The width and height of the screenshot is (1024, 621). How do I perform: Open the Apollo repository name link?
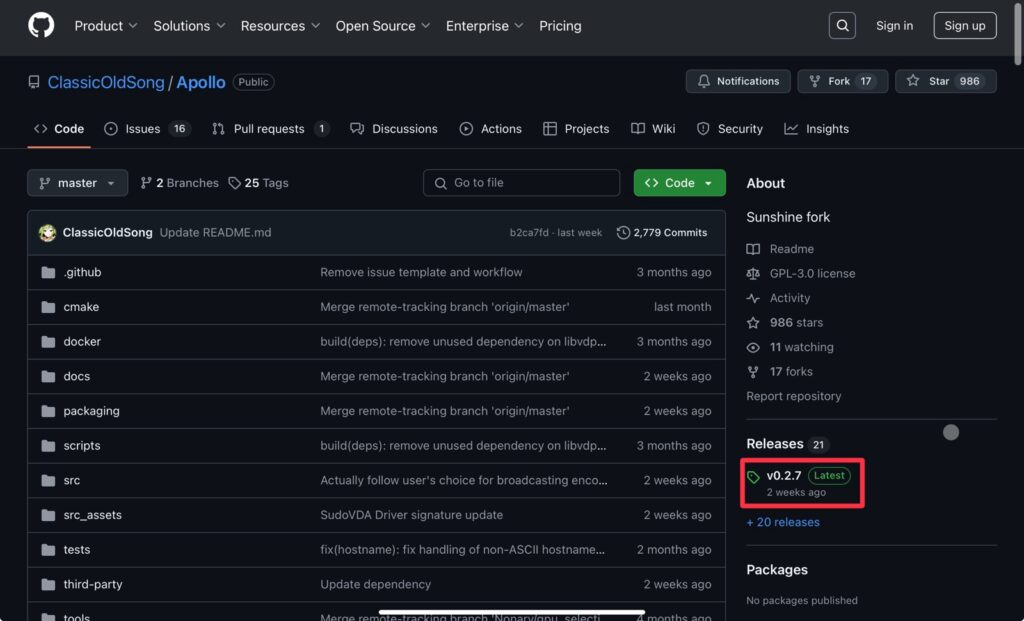tap(200, 82)
